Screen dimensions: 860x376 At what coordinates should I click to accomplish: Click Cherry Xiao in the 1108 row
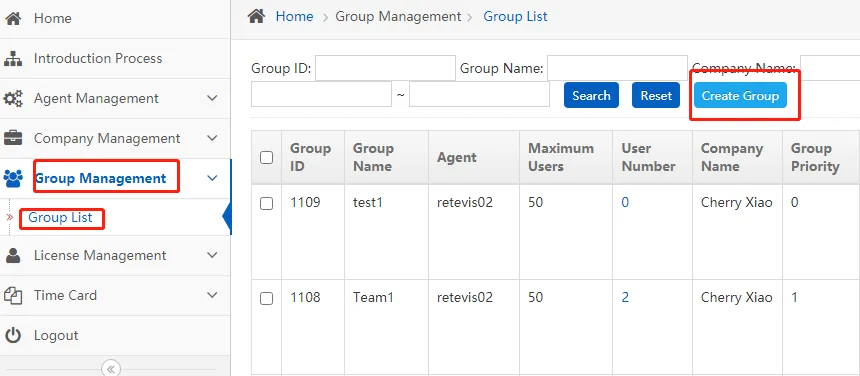pyautogui.click(x=737, y=298)
